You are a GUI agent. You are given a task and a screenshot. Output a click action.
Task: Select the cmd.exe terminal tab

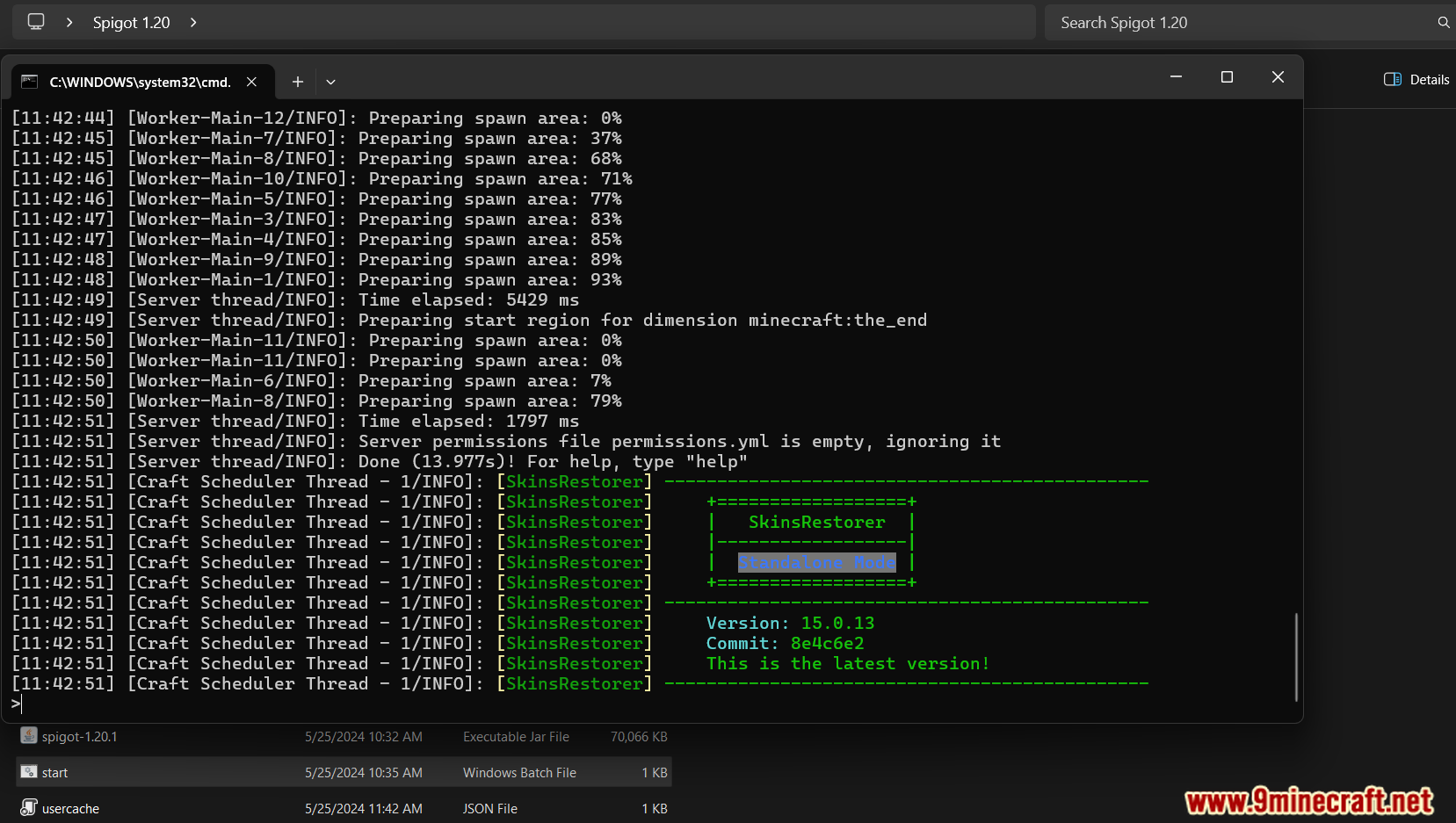pyautogui.click(x=141, y=82)
